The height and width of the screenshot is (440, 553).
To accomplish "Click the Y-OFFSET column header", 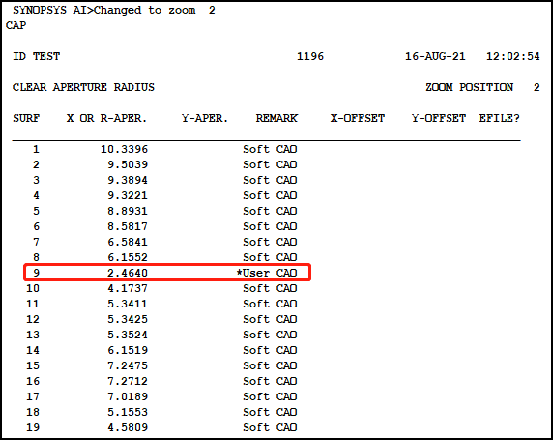I will click(439, 118).
